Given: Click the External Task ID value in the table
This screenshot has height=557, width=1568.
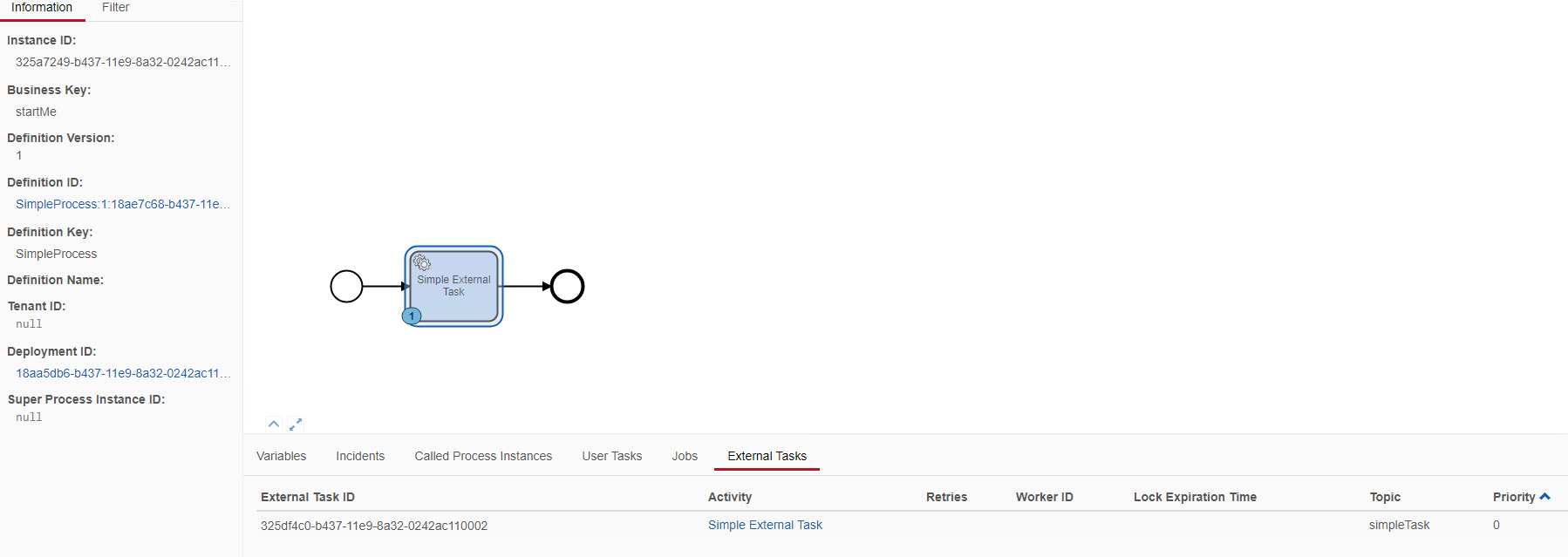Looking at the screenshot, I should coord(373,526).
